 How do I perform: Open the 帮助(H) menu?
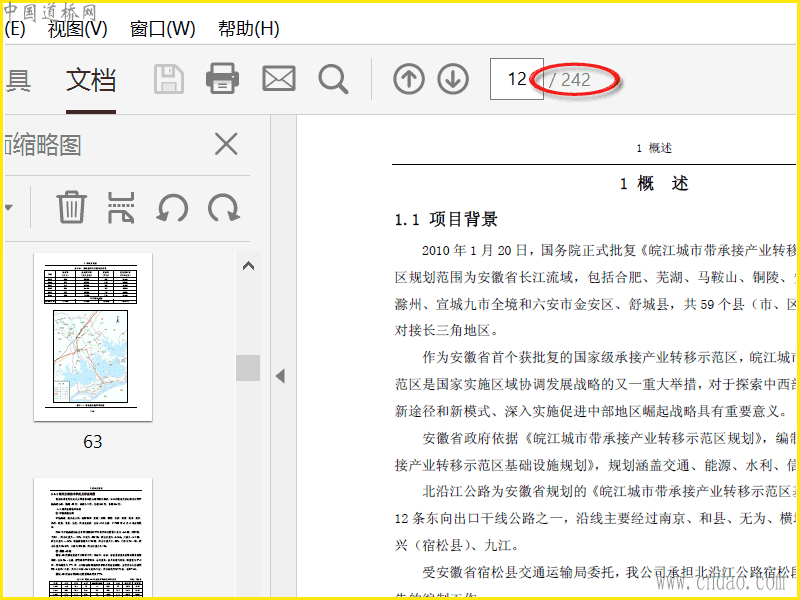pyautogui.click(x=248, y=29)
